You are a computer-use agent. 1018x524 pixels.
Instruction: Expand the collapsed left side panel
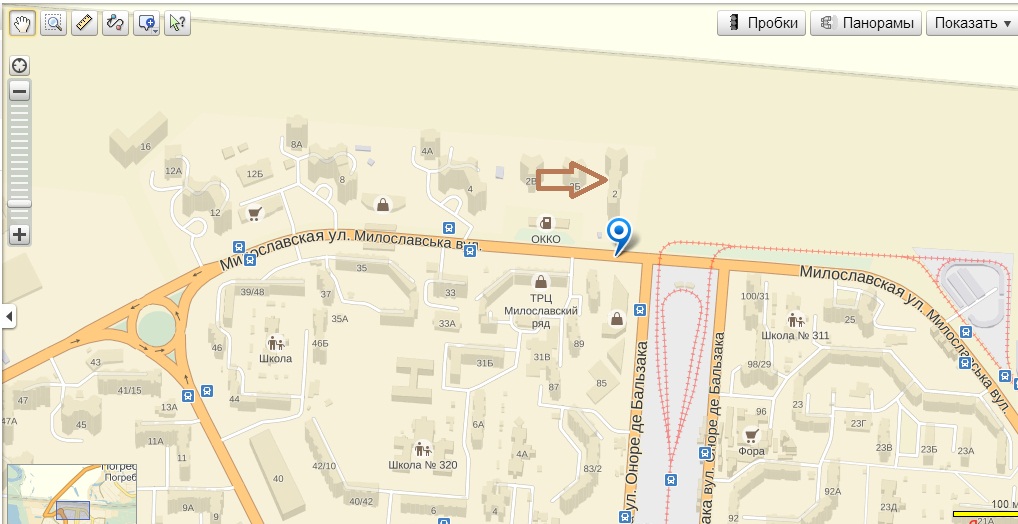(8, 318)
